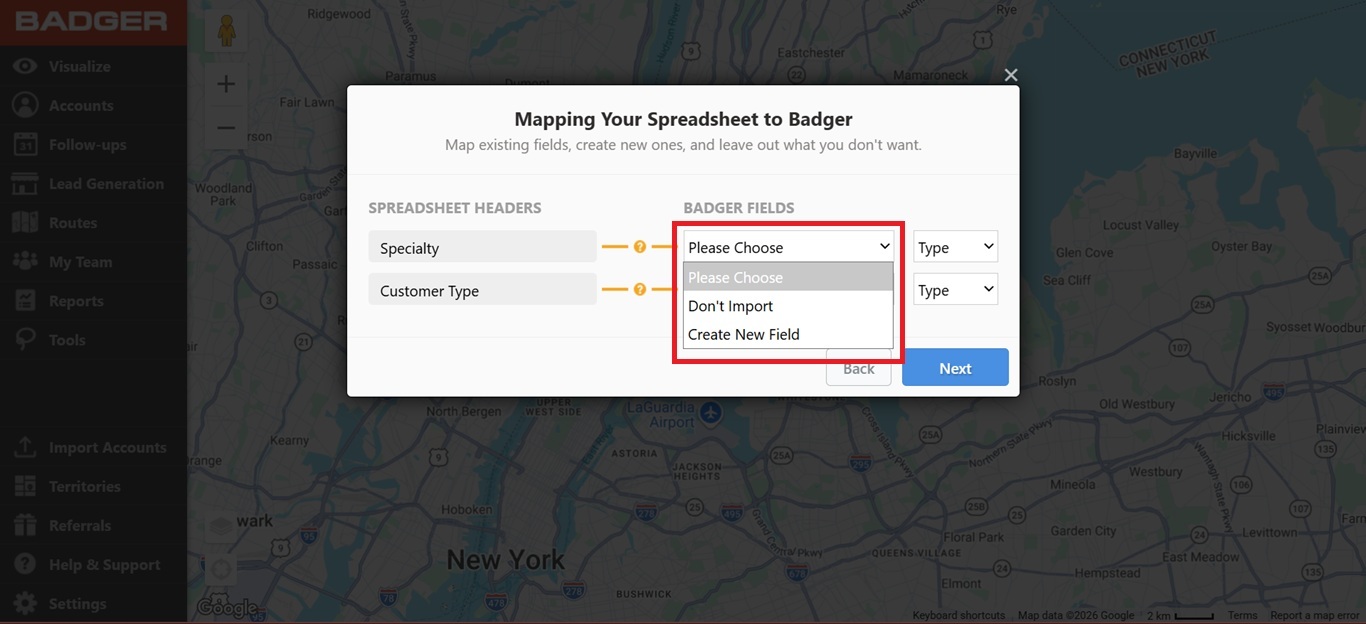Click the Territories grid icon
This screenshot has width=1366, height=624.
[25, 486]
